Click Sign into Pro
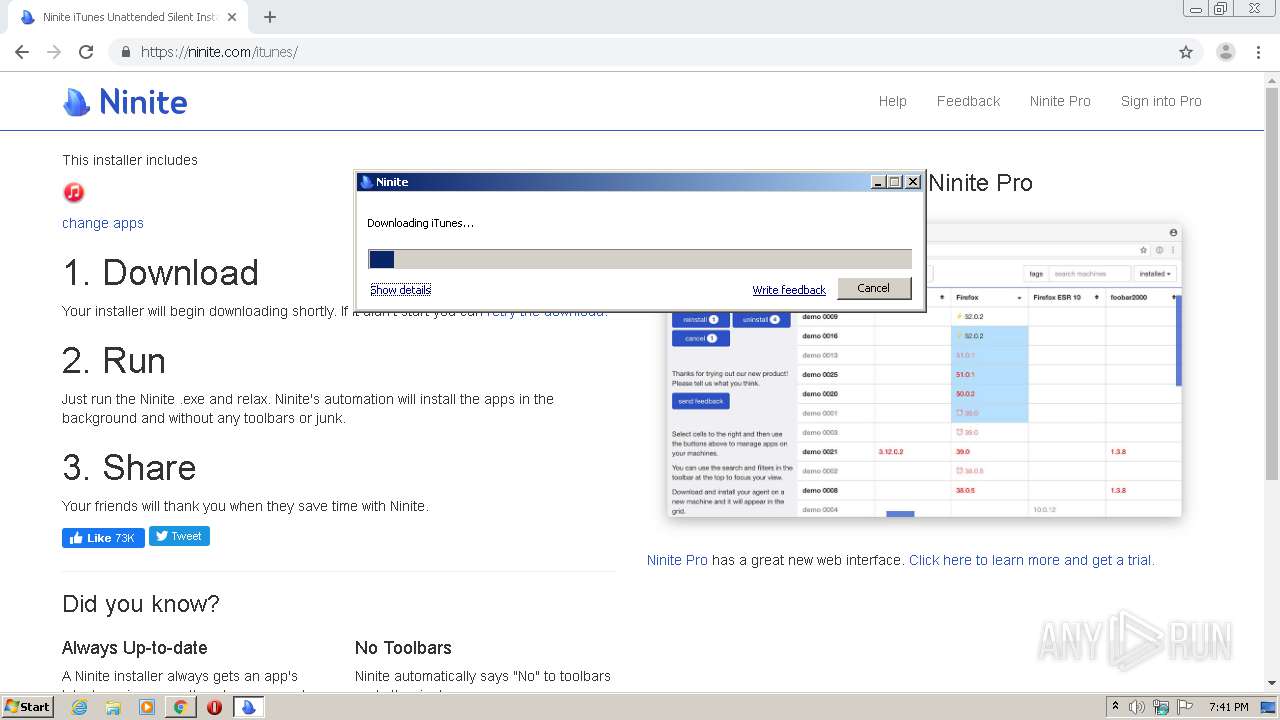This screenshot has height=720, width=1280. [x=1161, y=101]
